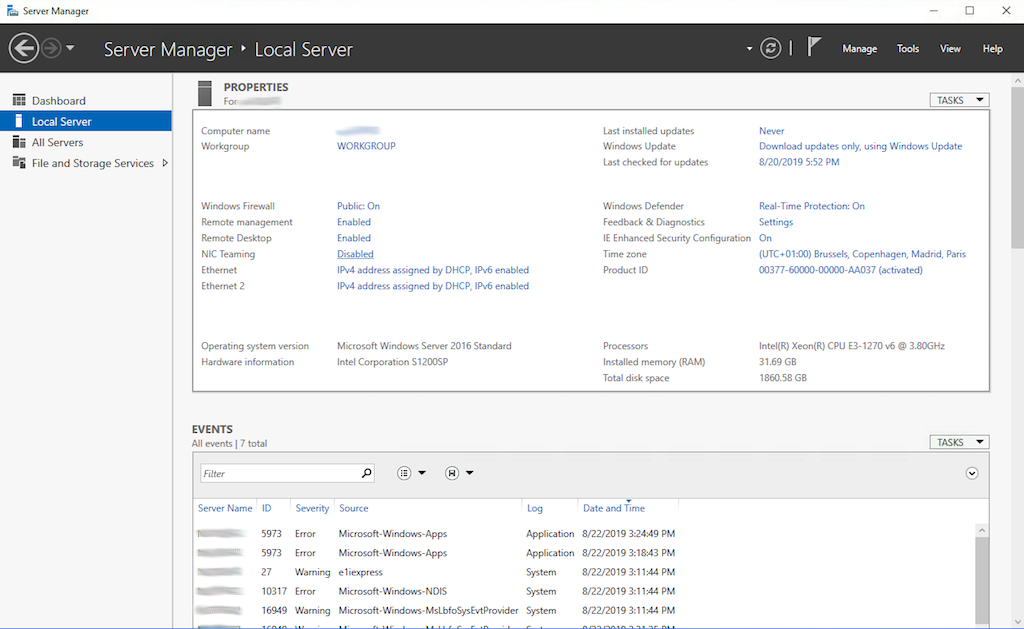
Task: Enable NIC Teaming via Disabled link
Action: pos(355,253)
